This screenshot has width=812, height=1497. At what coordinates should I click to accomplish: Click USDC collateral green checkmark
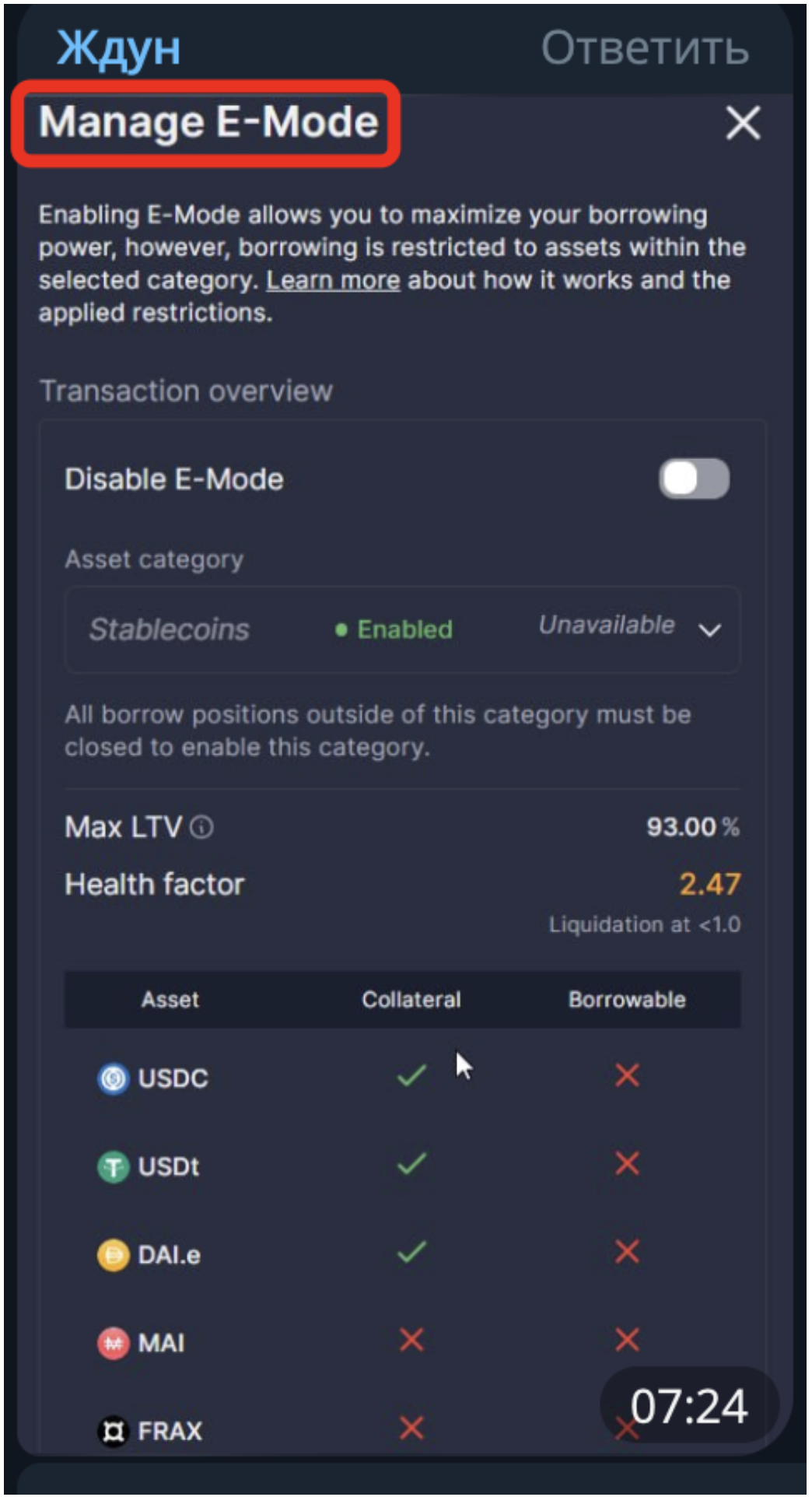pyautogui.click(x=411, y=1076)
